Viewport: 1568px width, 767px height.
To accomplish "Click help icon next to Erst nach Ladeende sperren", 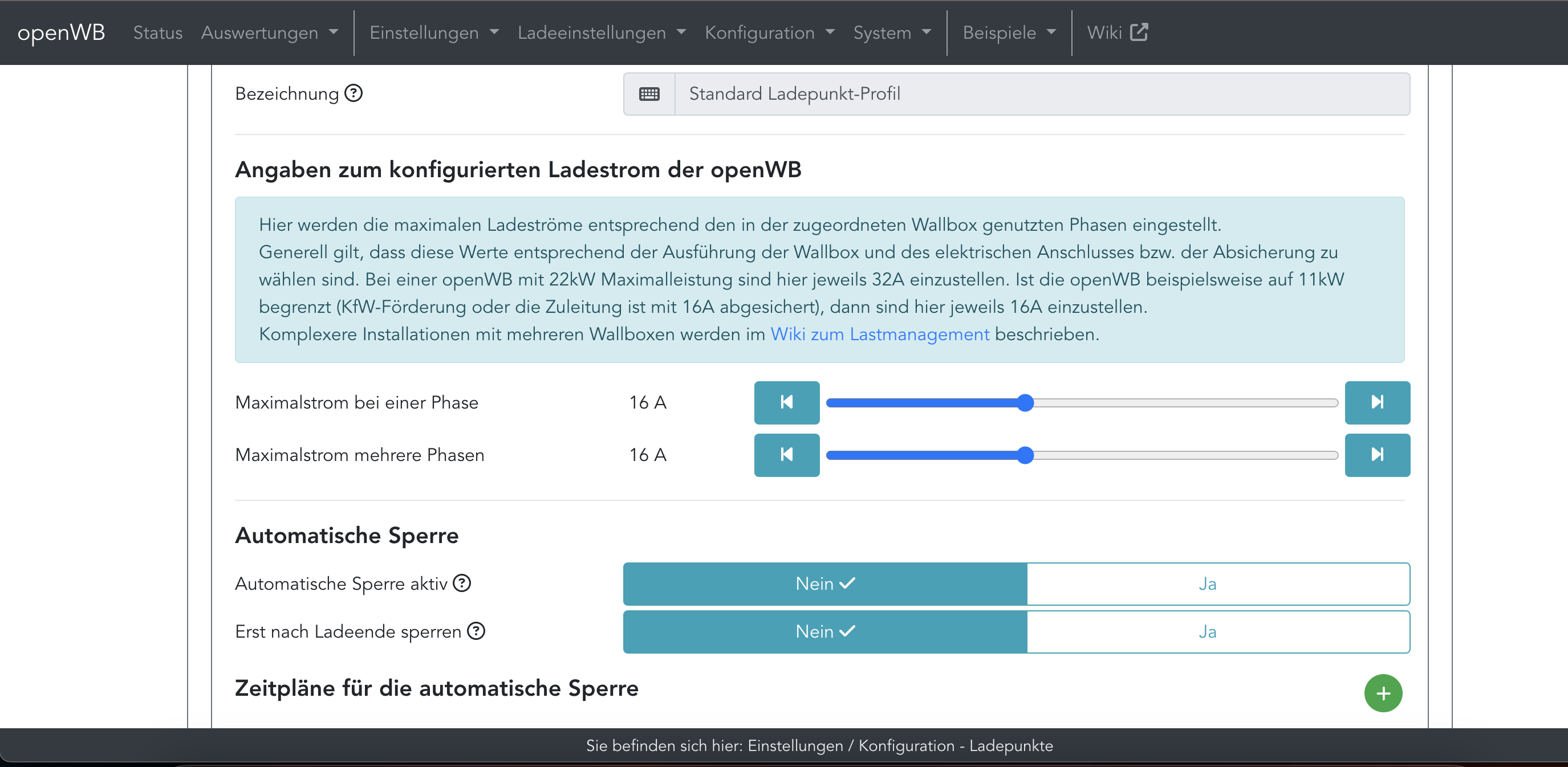I will point(476,631).
